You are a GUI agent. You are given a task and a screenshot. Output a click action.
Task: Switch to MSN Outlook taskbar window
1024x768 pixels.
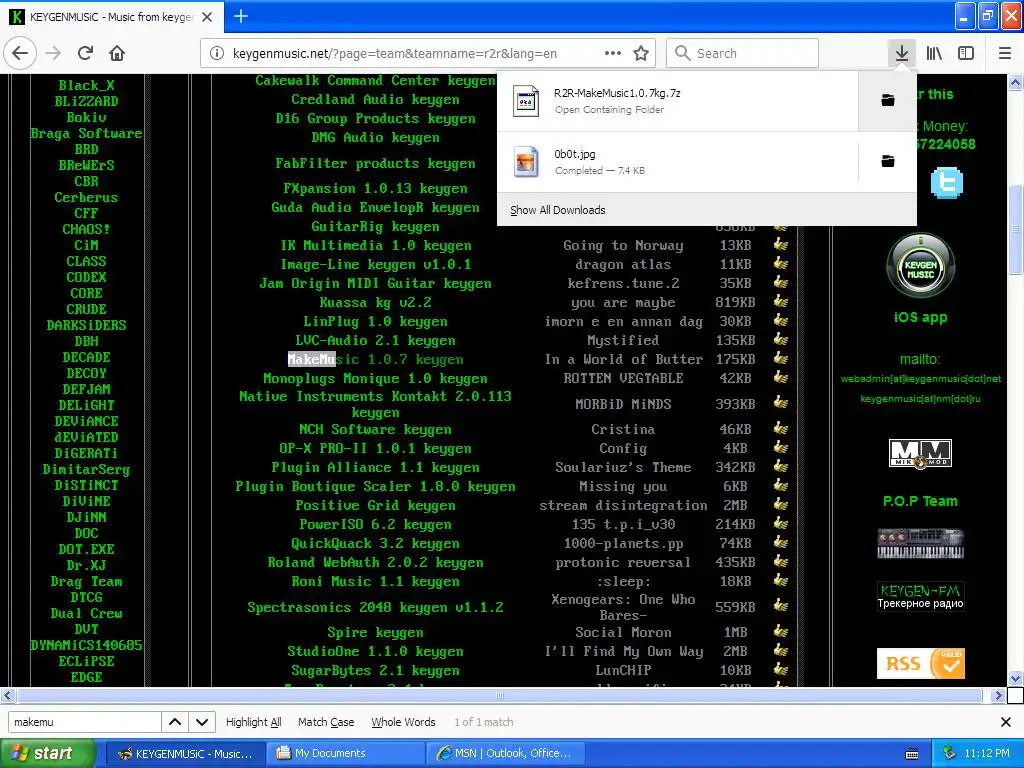point(505,753)
